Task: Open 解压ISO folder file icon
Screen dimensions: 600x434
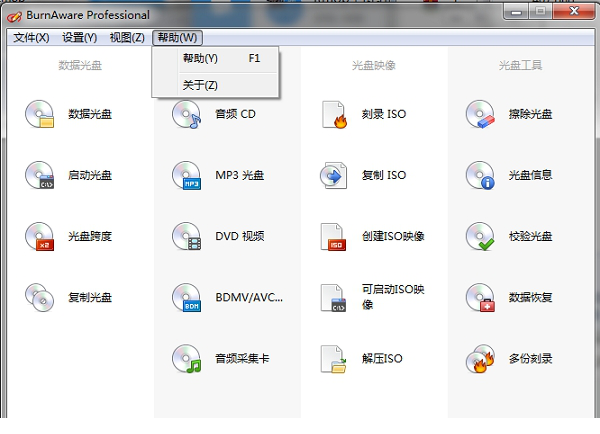Action: coord(333,359)
